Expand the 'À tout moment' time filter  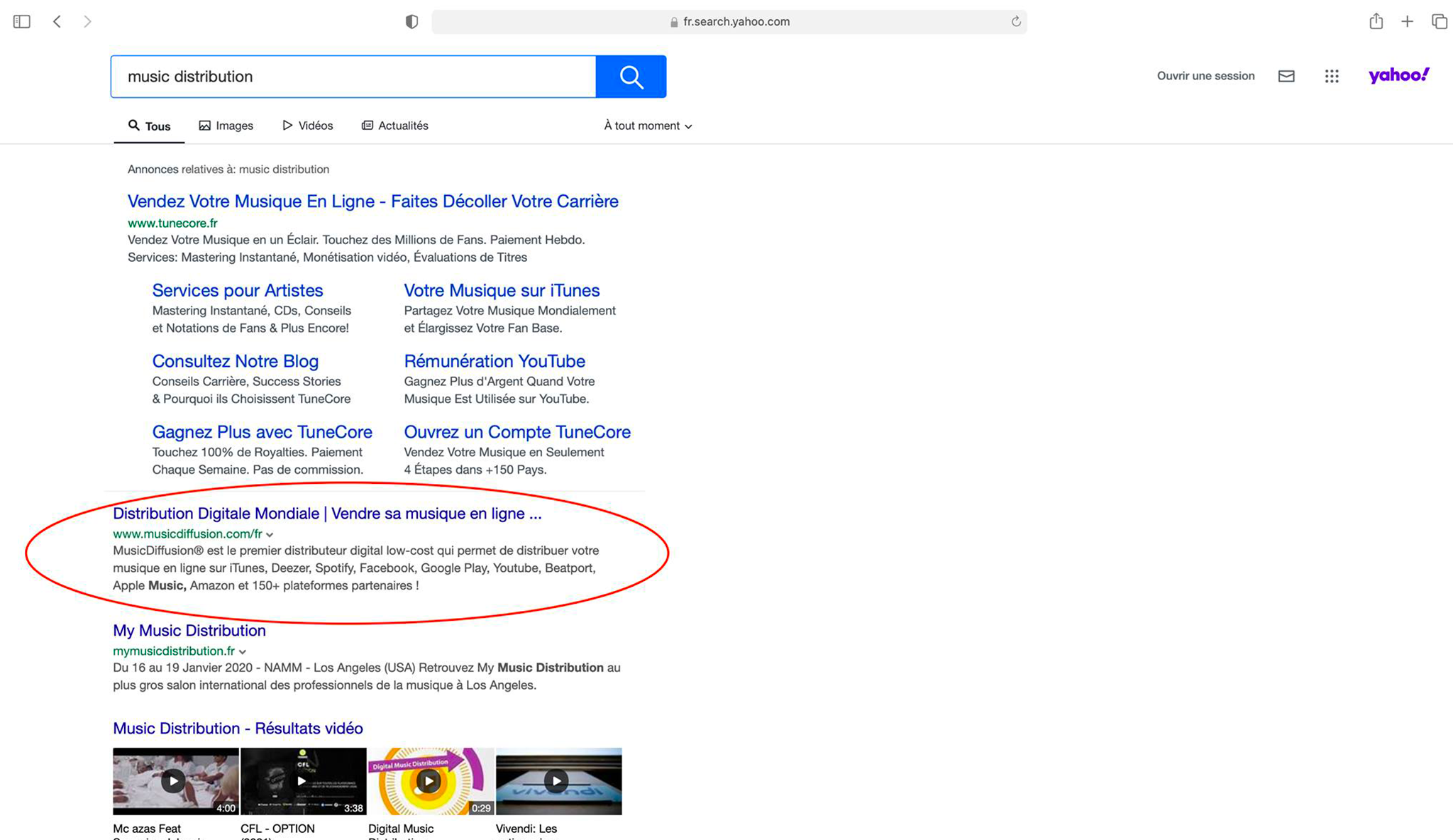coord(647,126)
